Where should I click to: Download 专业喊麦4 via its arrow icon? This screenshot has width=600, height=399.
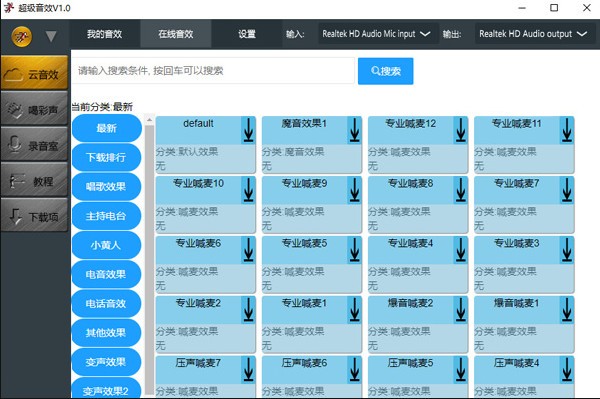pos(461,250)
